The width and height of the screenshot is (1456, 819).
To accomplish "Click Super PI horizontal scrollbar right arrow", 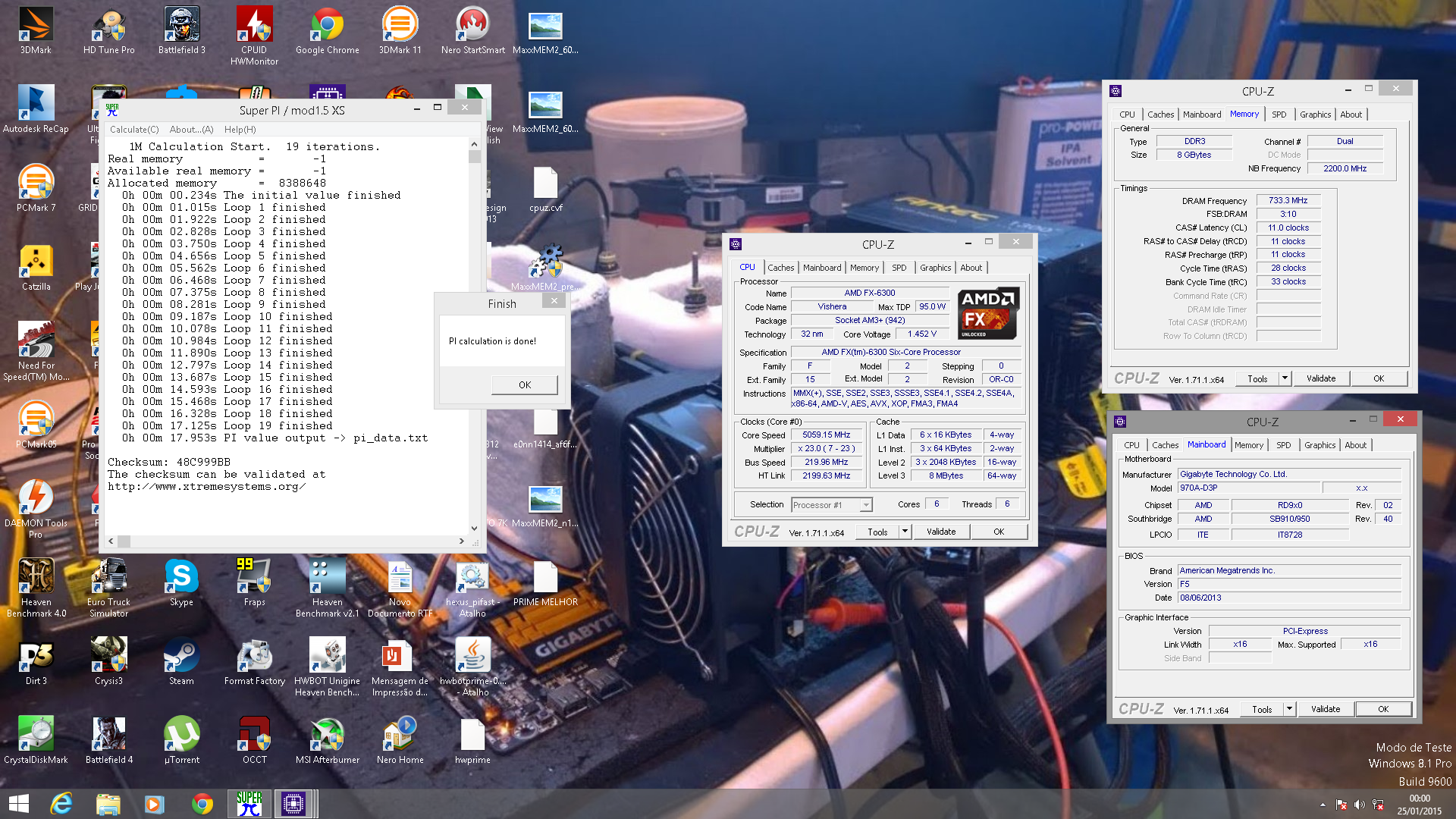I will tap(461, 541).
